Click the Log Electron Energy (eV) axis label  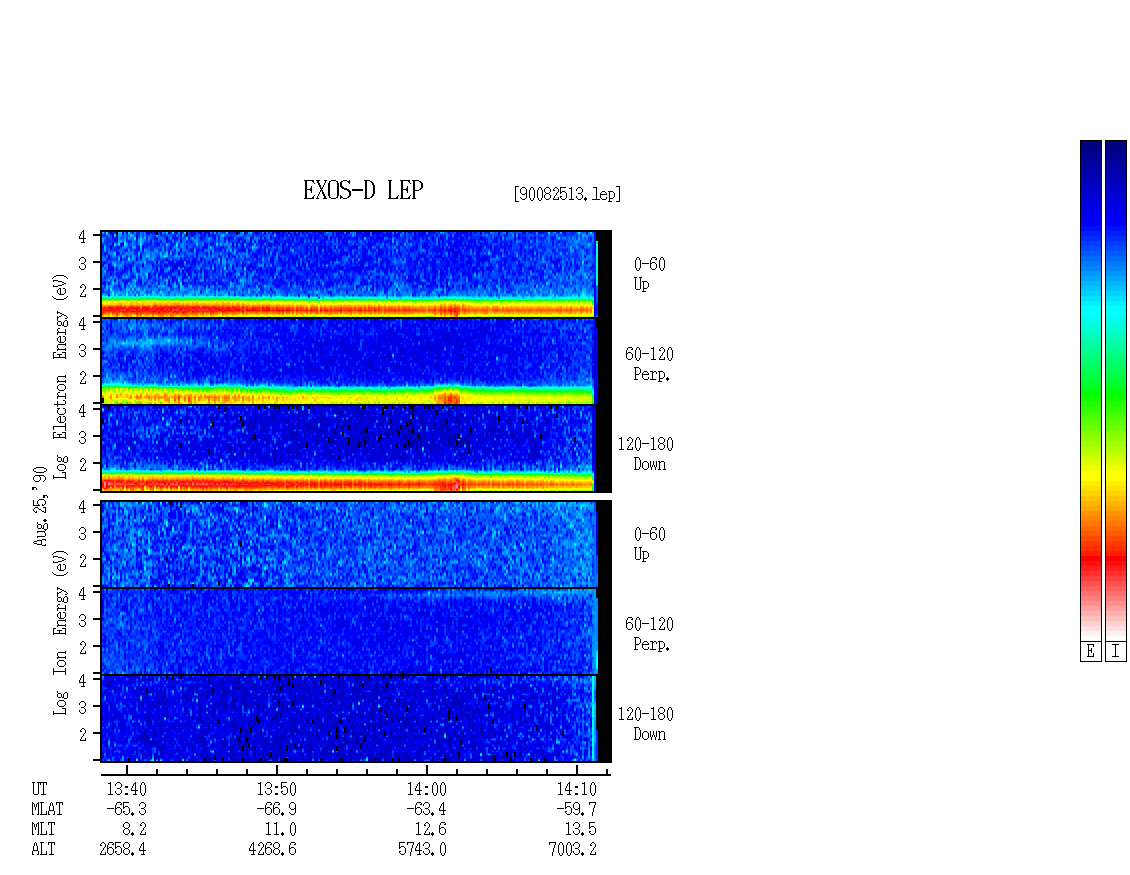(x=60, y=376)
